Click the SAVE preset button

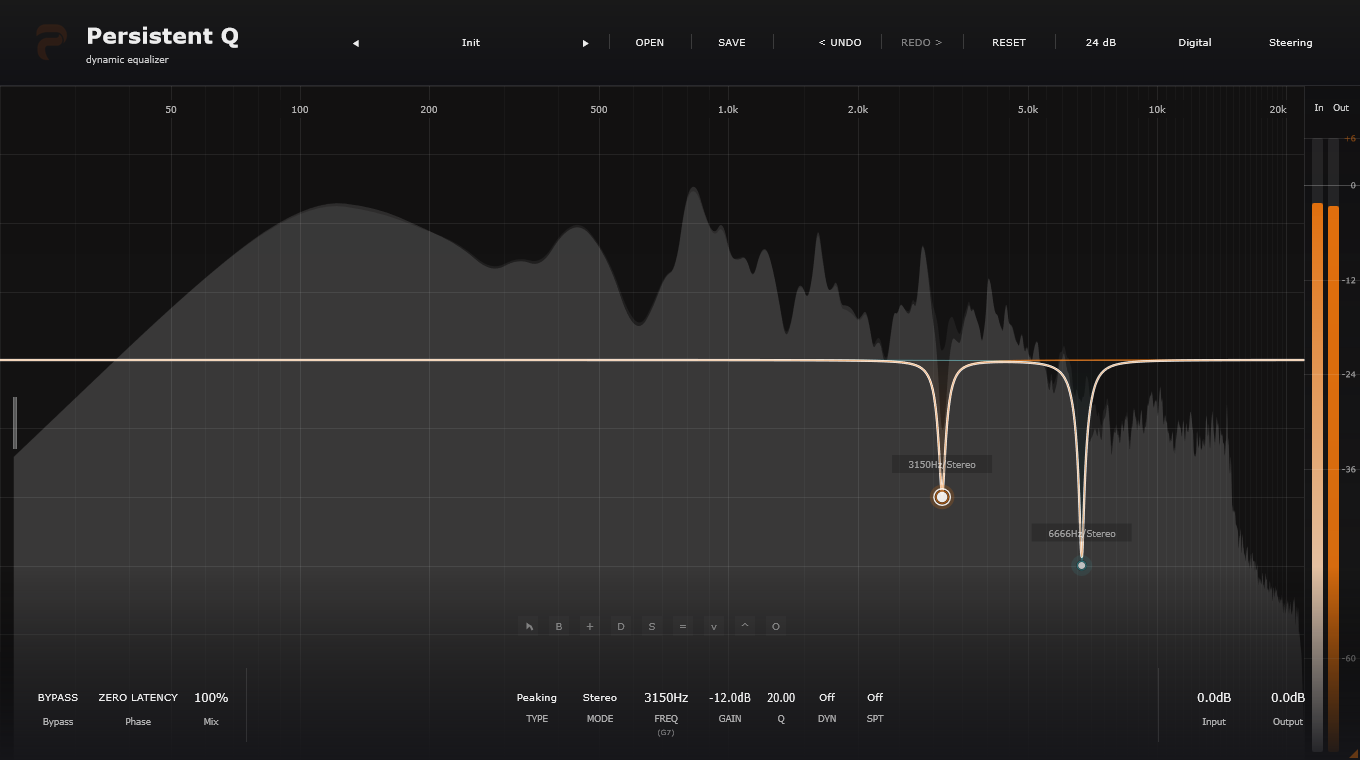(x=732, y=43)
